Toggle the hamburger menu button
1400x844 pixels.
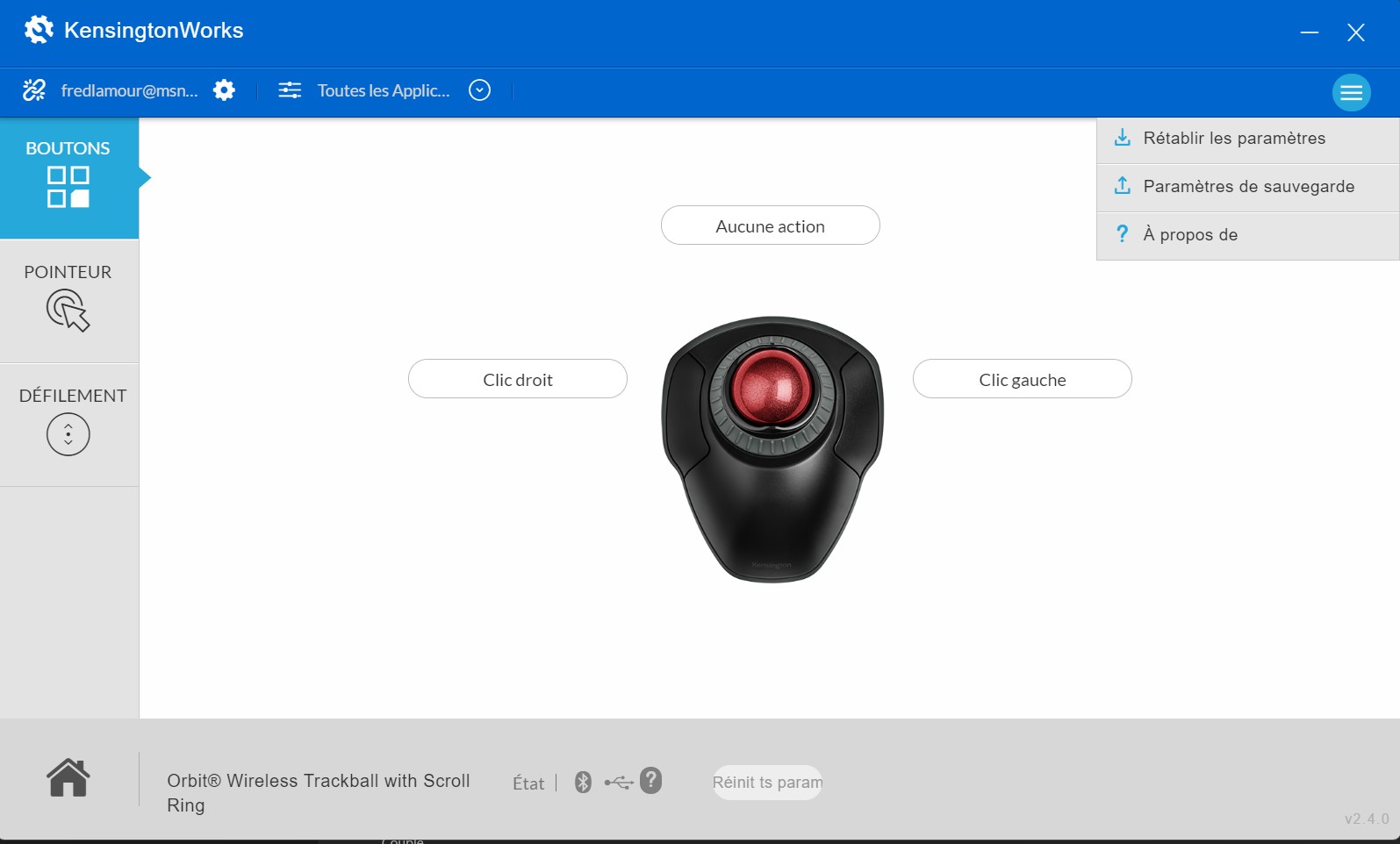pos(1351,92)
